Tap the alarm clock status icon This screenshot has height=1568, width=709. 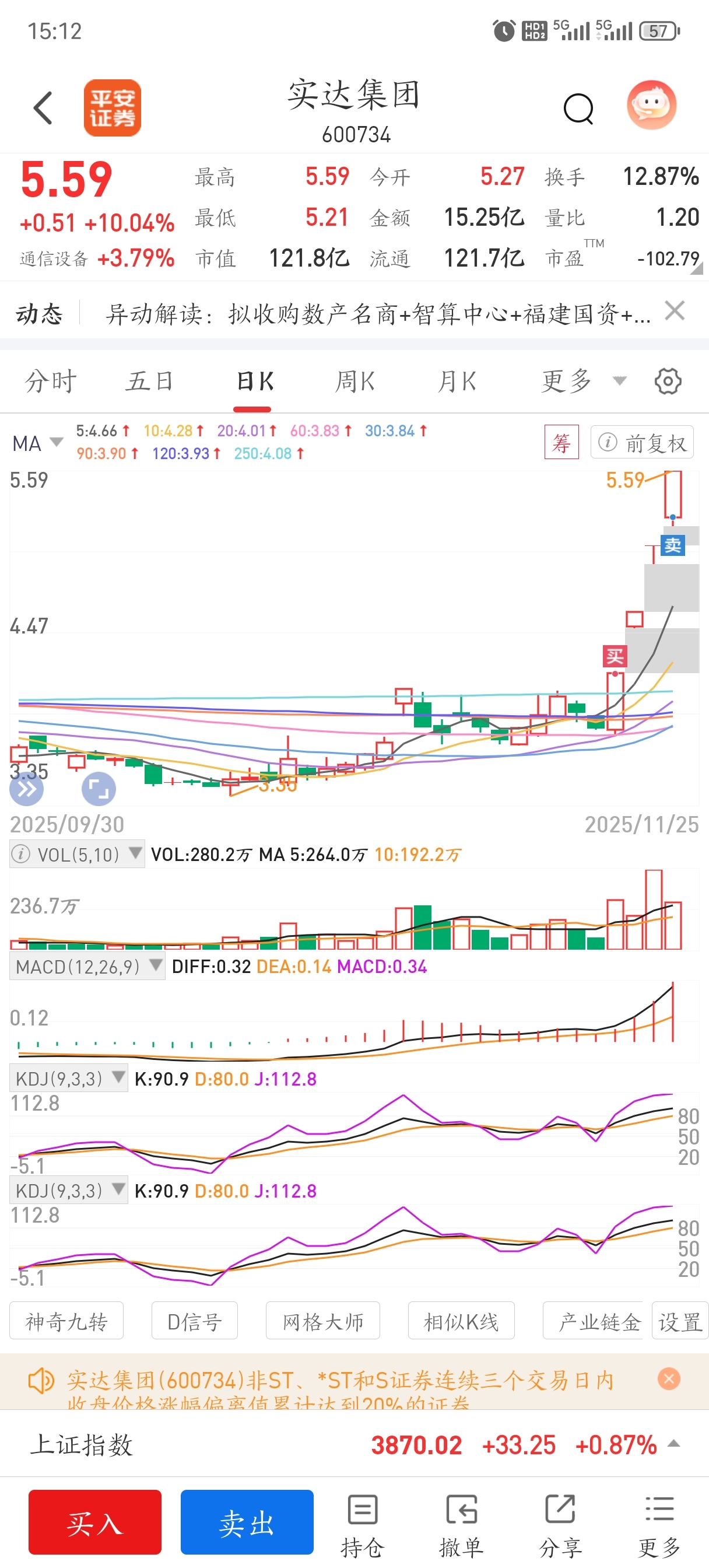503,30
